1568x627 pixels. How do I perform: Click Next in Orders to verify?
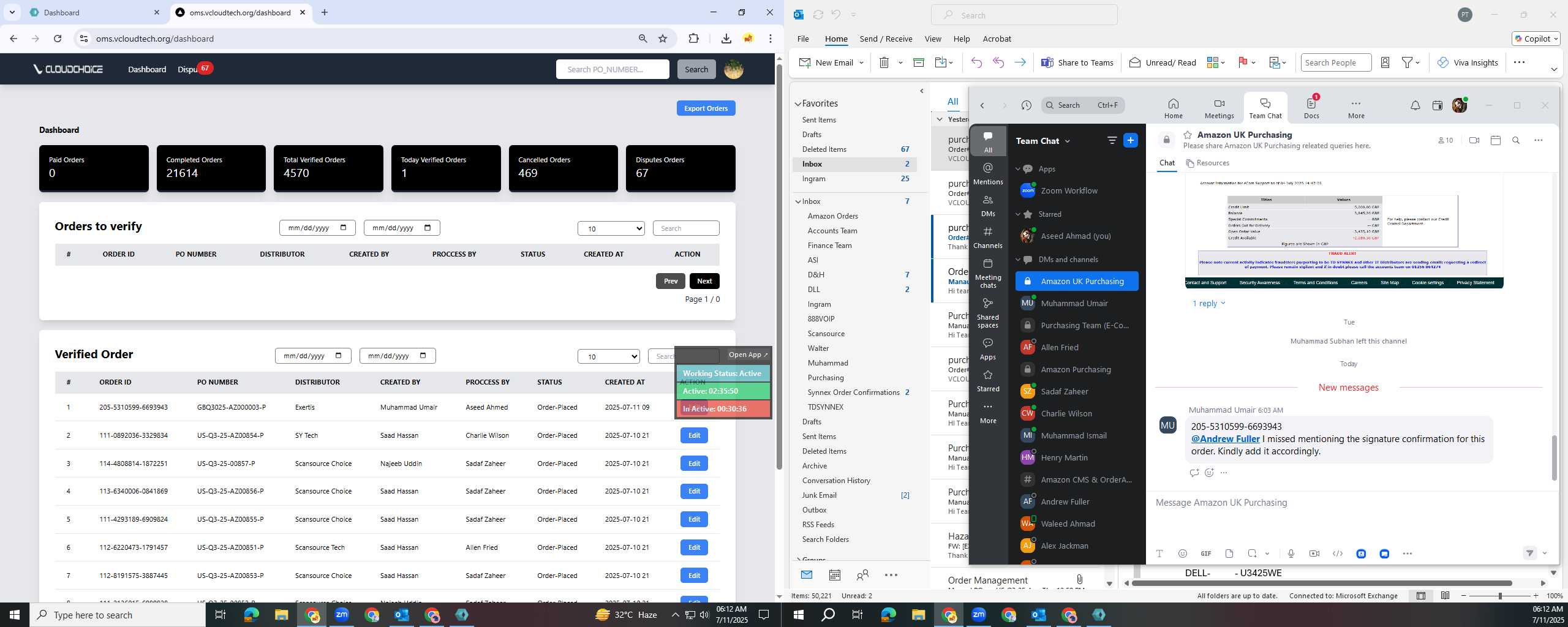704,281
